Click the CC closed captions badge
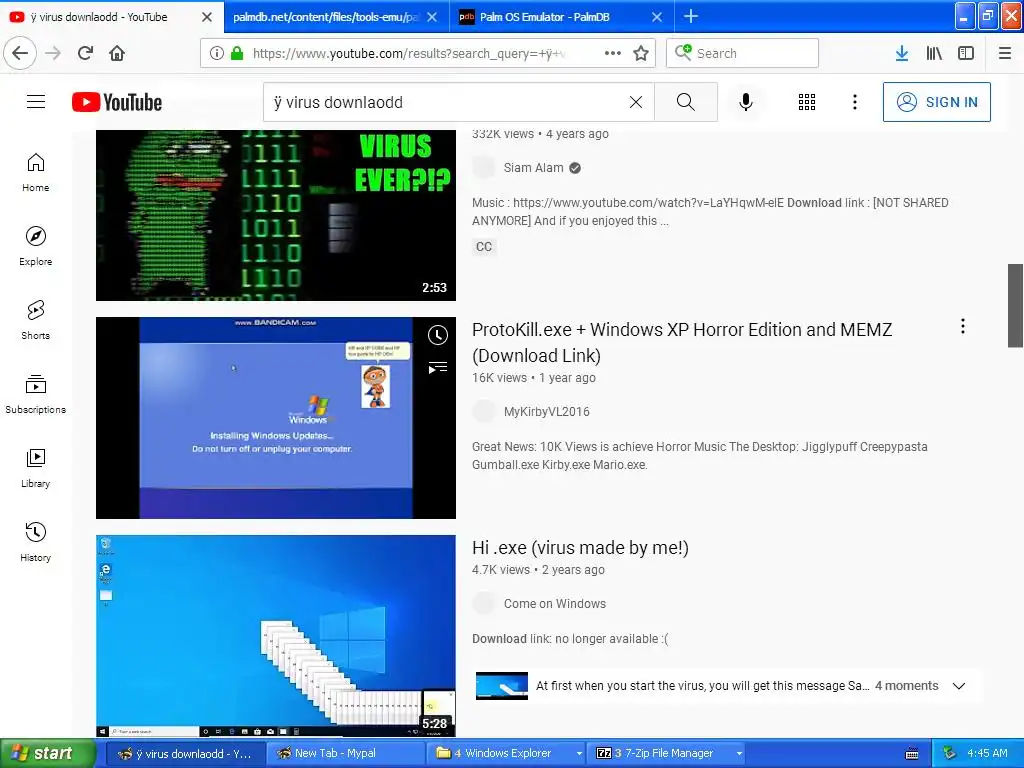1024x768 pixels. pyautogui.click(x=484, y=247)
